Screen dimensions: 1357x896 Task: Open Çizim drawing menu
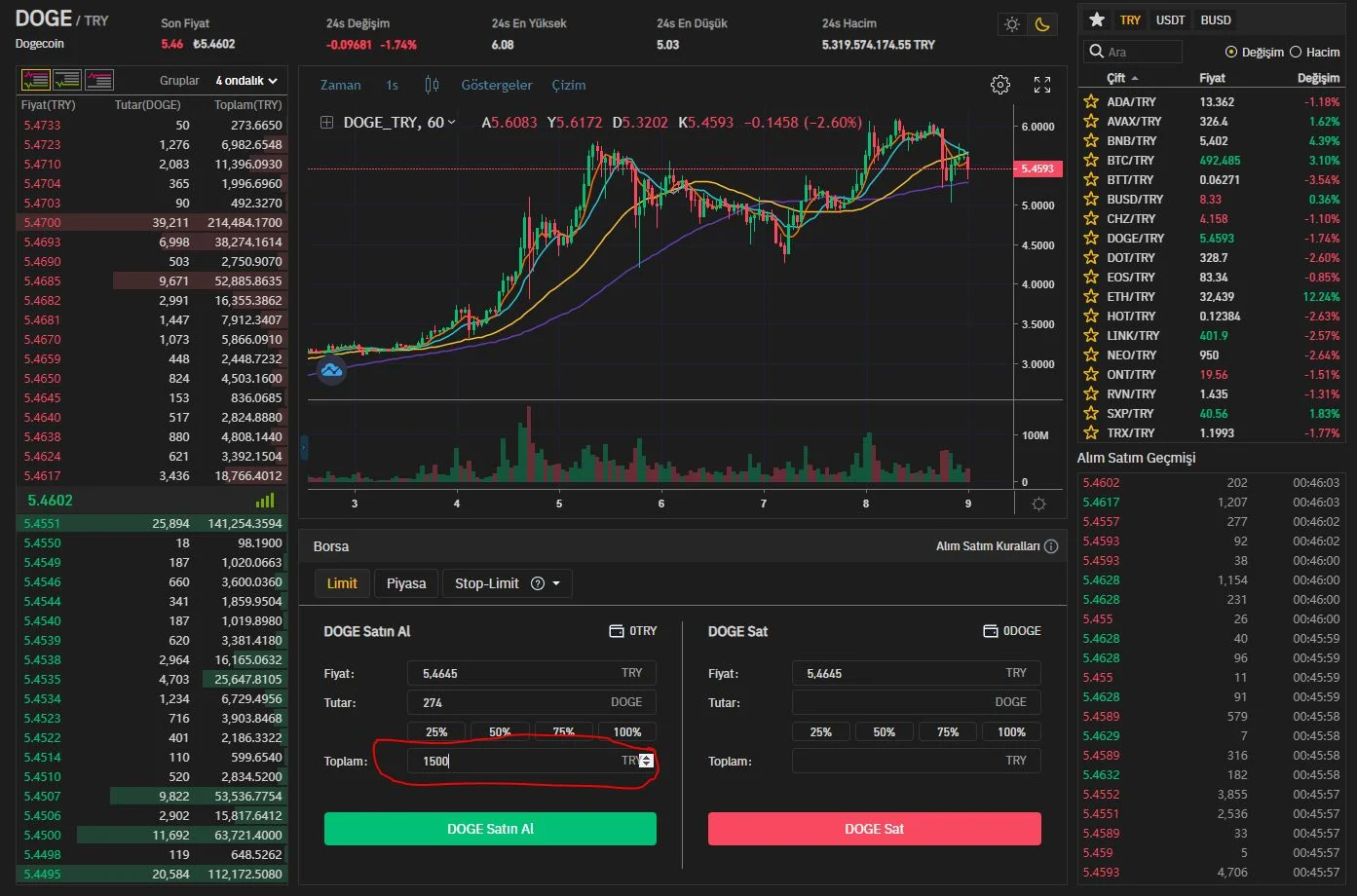click(x=569, y=85)
